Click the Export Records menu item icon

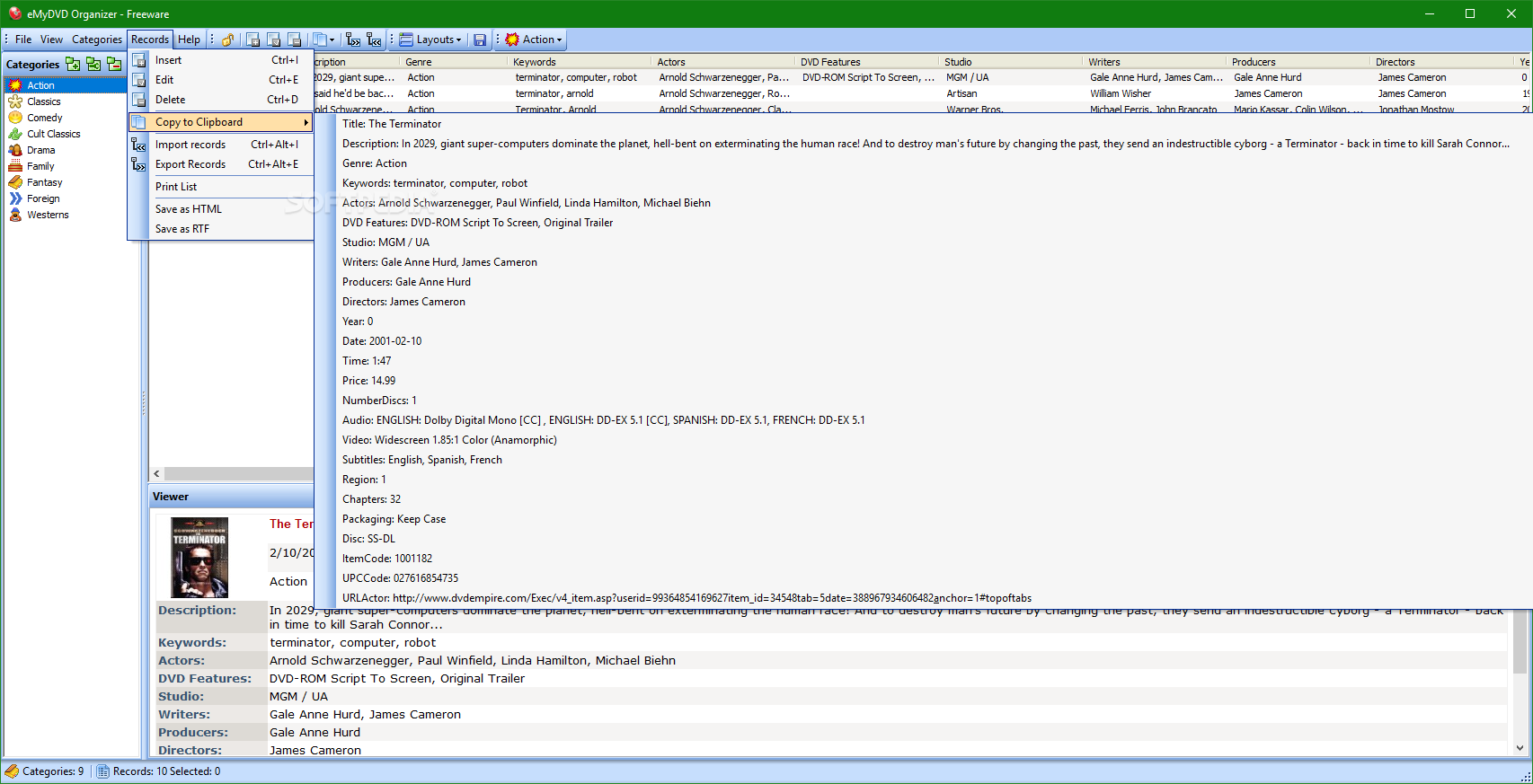139,164
